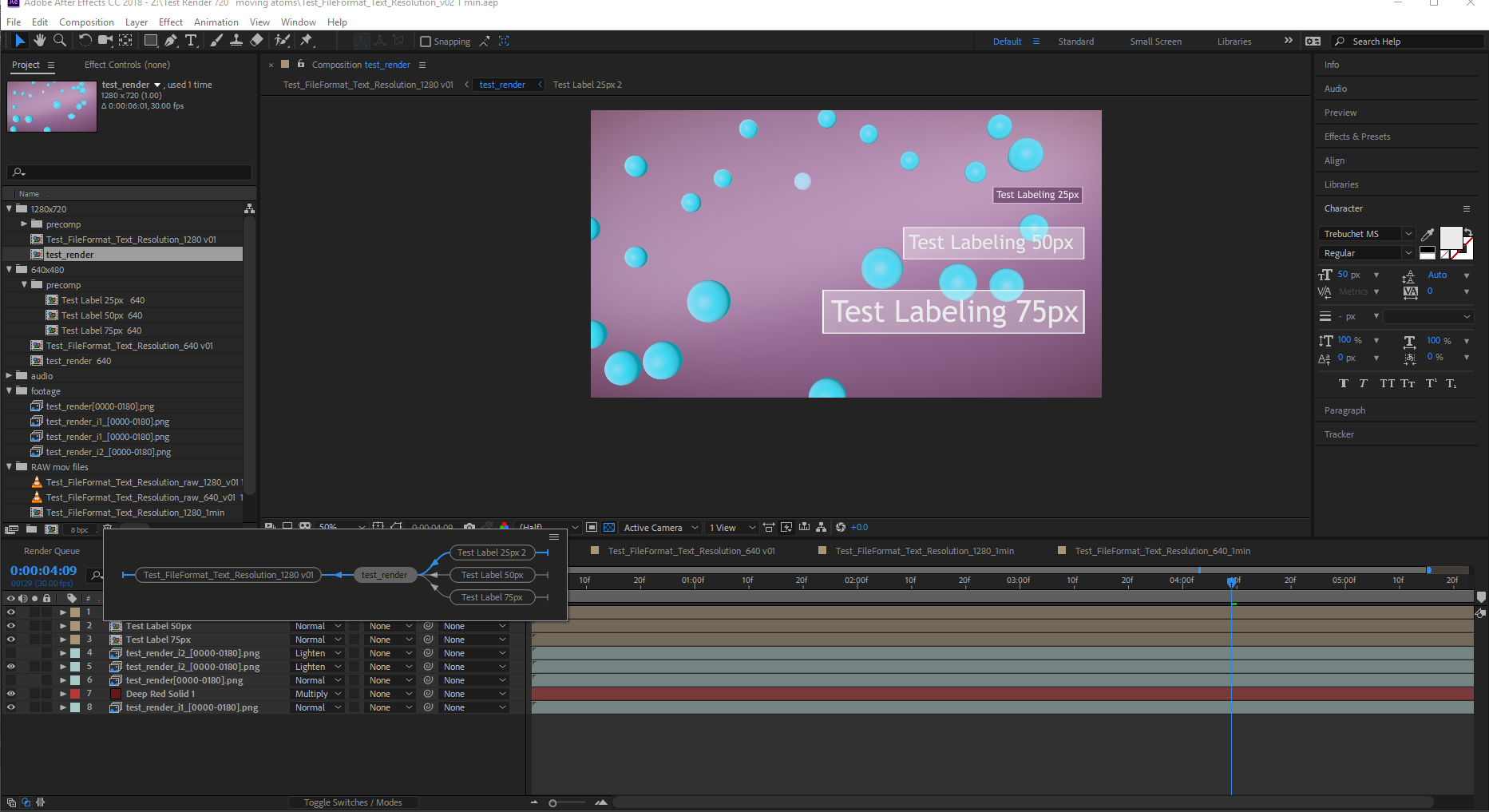Apply Faux Italic text style
1489x812 pixels.
tap(1363, 383)
